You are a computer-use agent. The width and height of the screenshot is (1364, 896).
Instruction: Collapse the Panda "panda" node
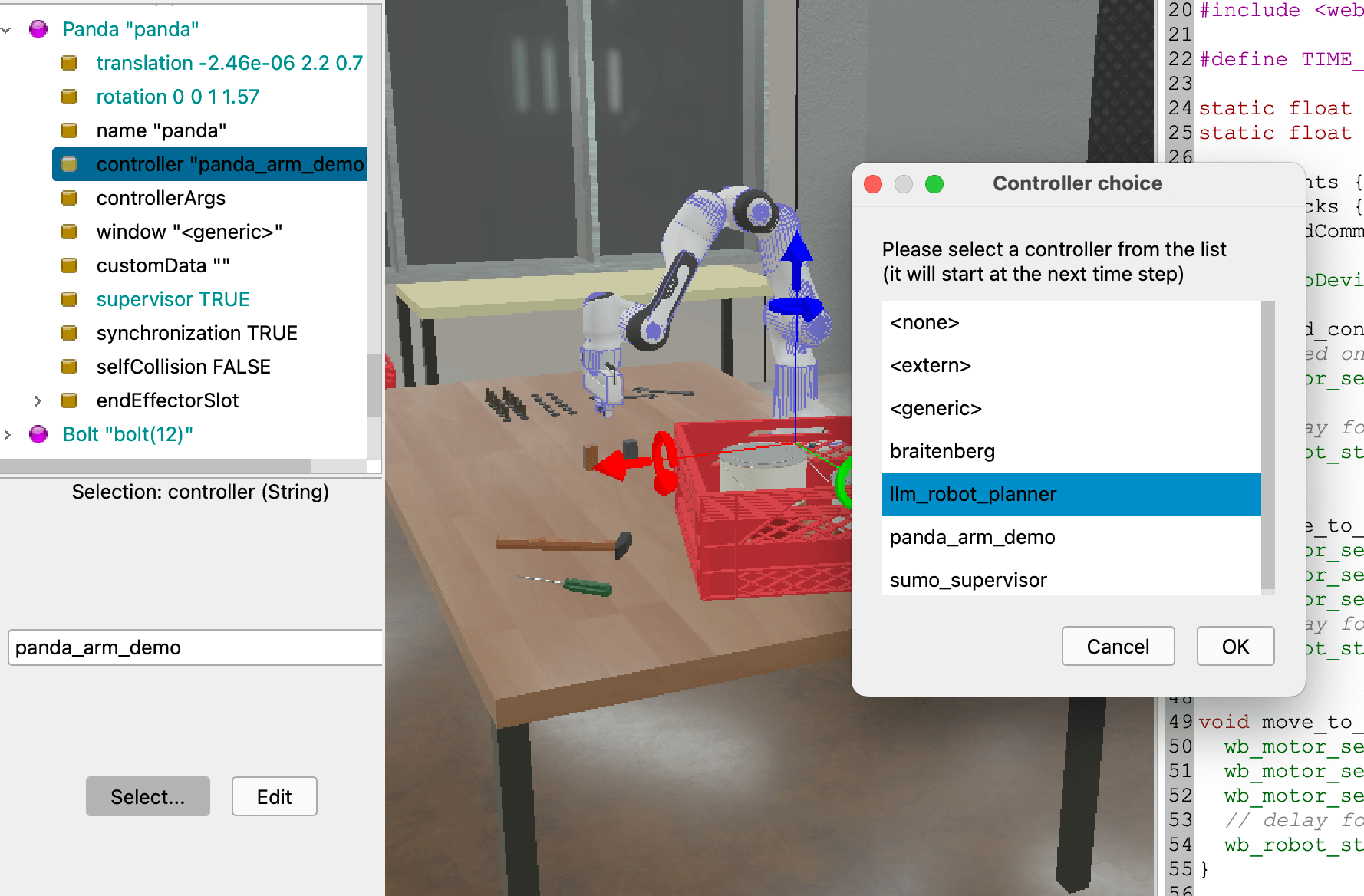(x=7, y=30)
